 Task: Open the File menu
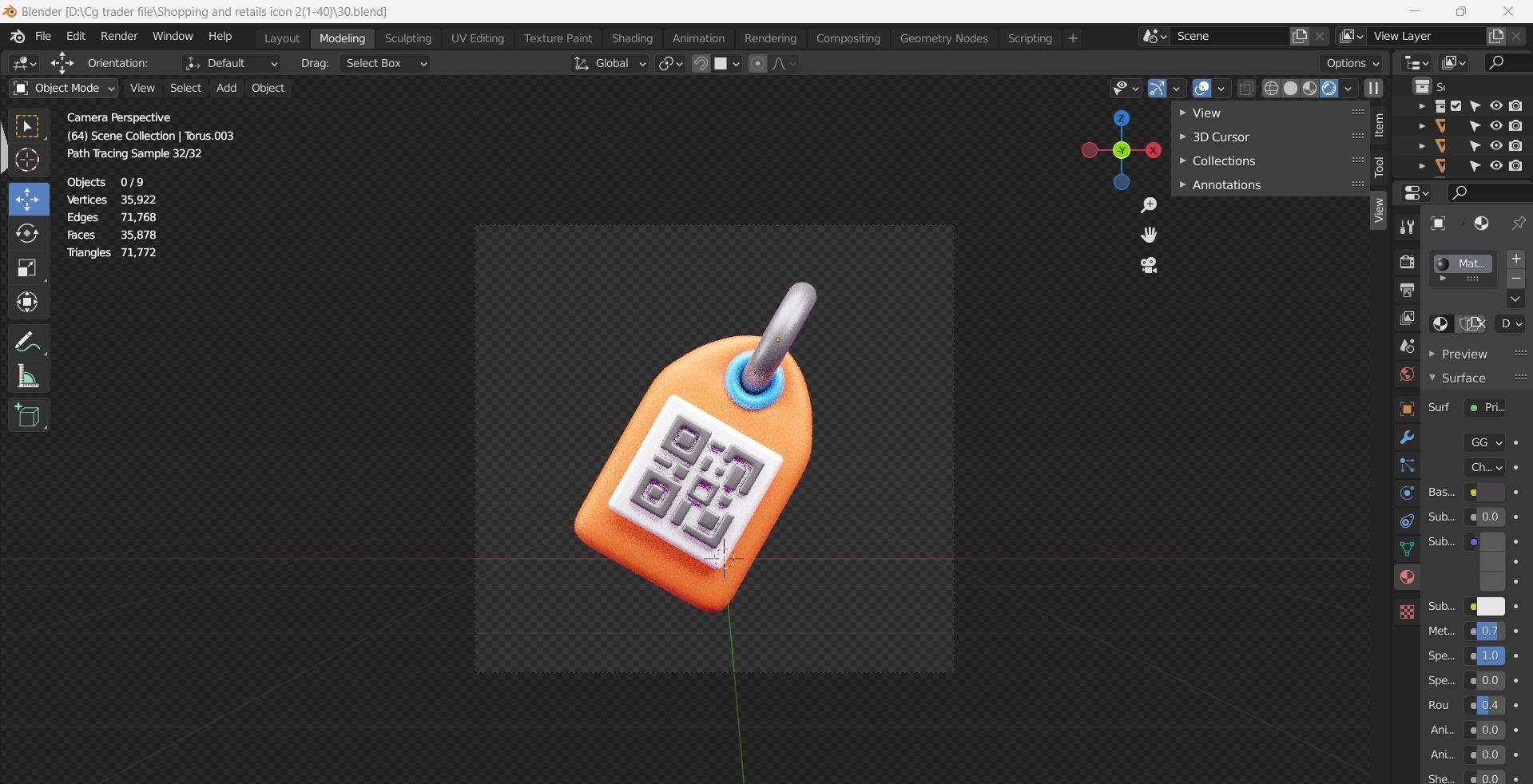pyautogui.click(x=43, y=37)
